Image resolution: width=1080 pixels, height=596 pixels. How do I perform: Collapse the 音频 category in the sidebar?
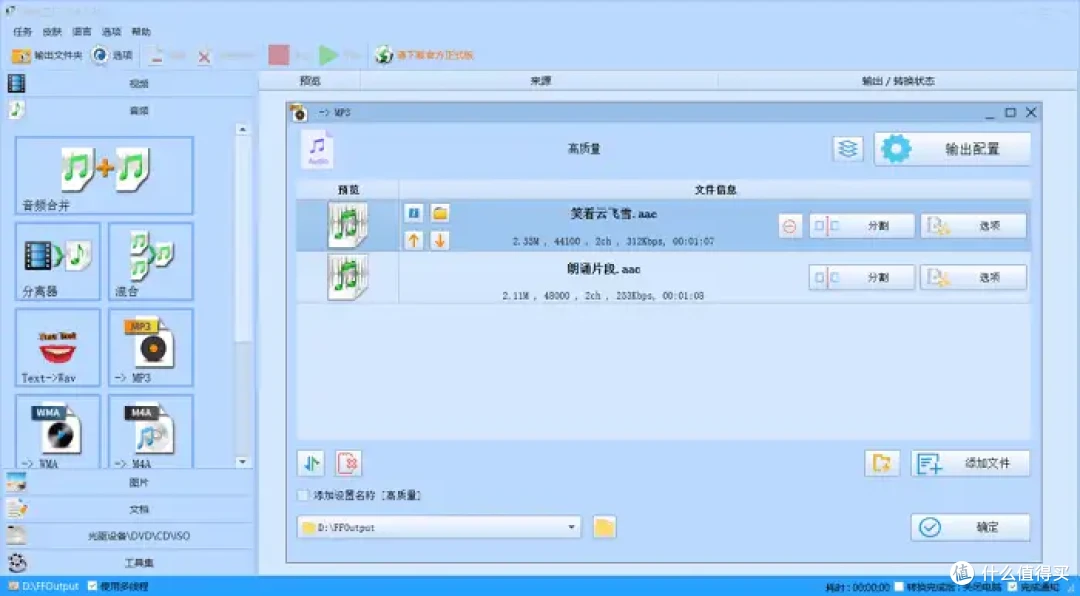click(x=128, y=110)
